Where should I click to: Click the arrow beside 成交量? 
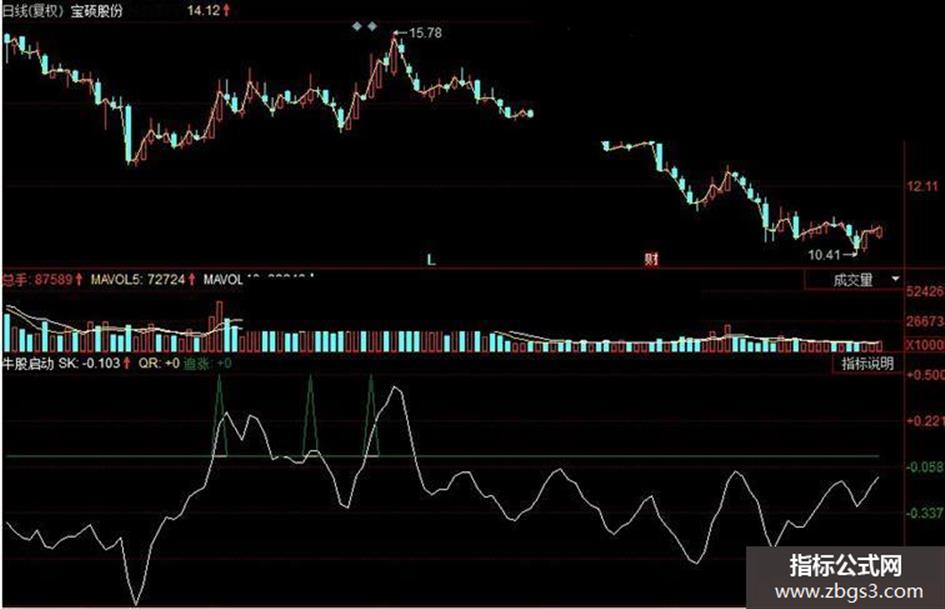tap(895, 279)
